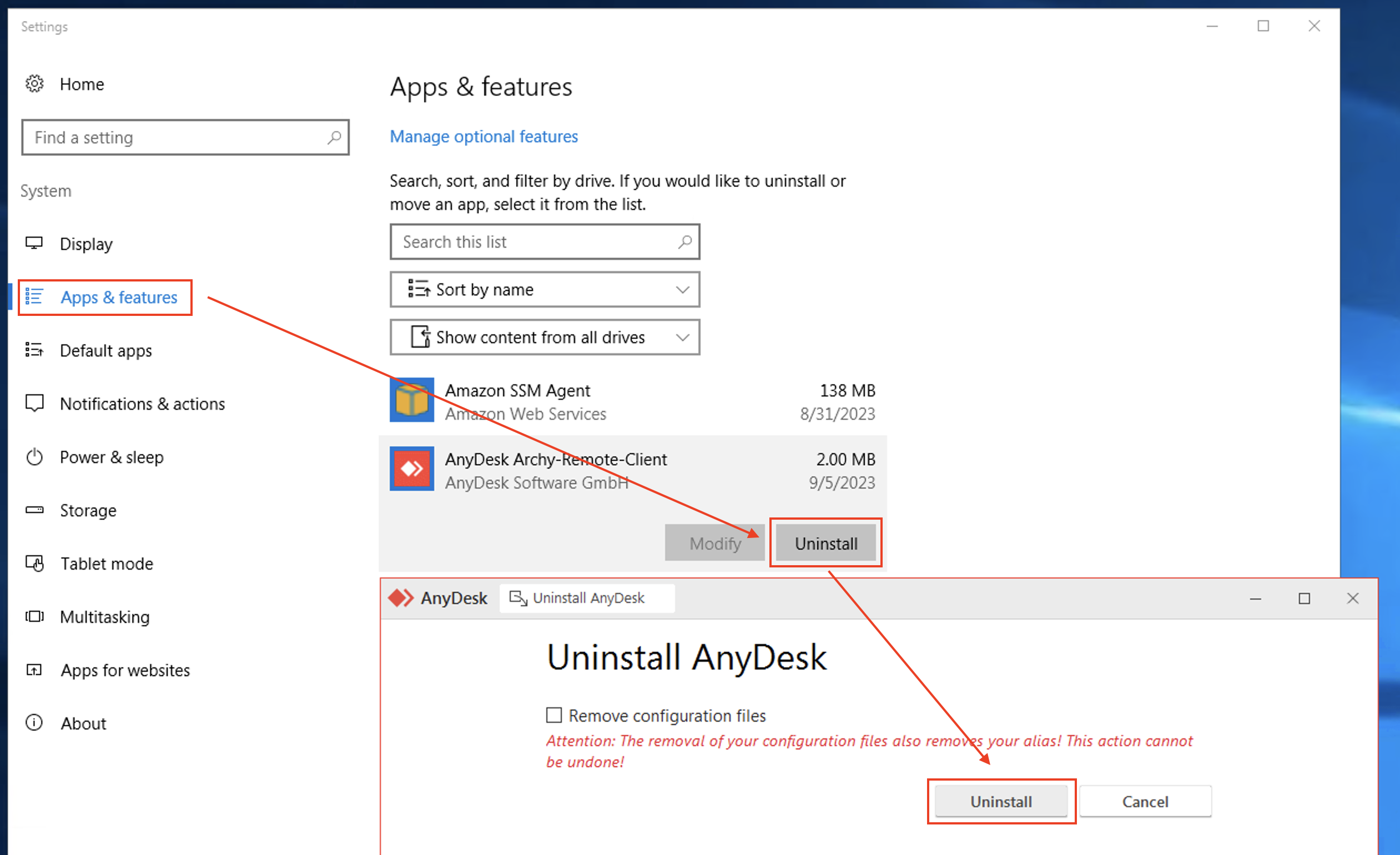Screen dimensions: 1400x855
Task: Click the Notifications & actions speech-bubble icon
Action: (34, 404)
